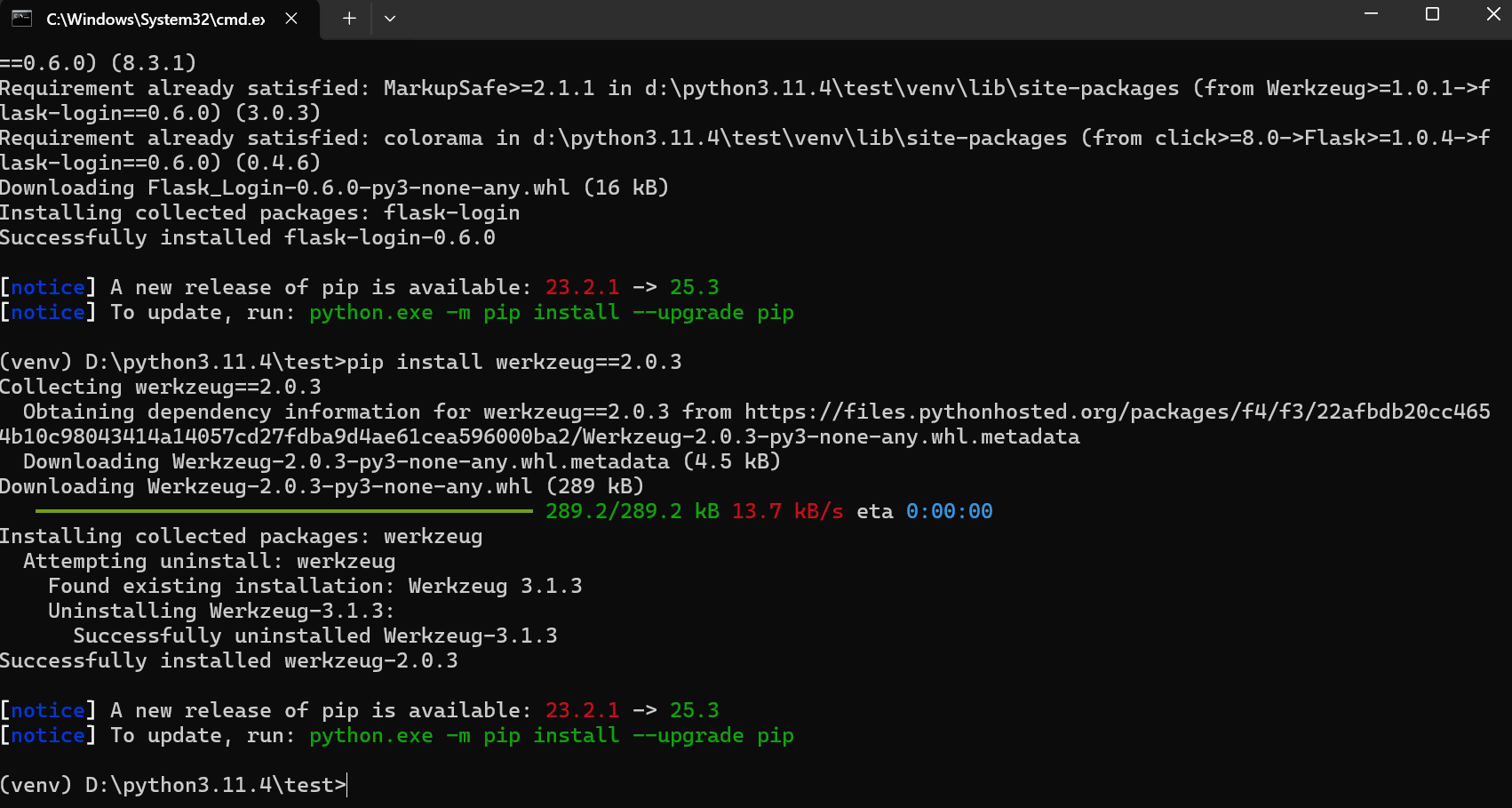Maximize the terminal window
Image resolution: width=1512 pixels, height=808 pixels.
pos(1432,14)
